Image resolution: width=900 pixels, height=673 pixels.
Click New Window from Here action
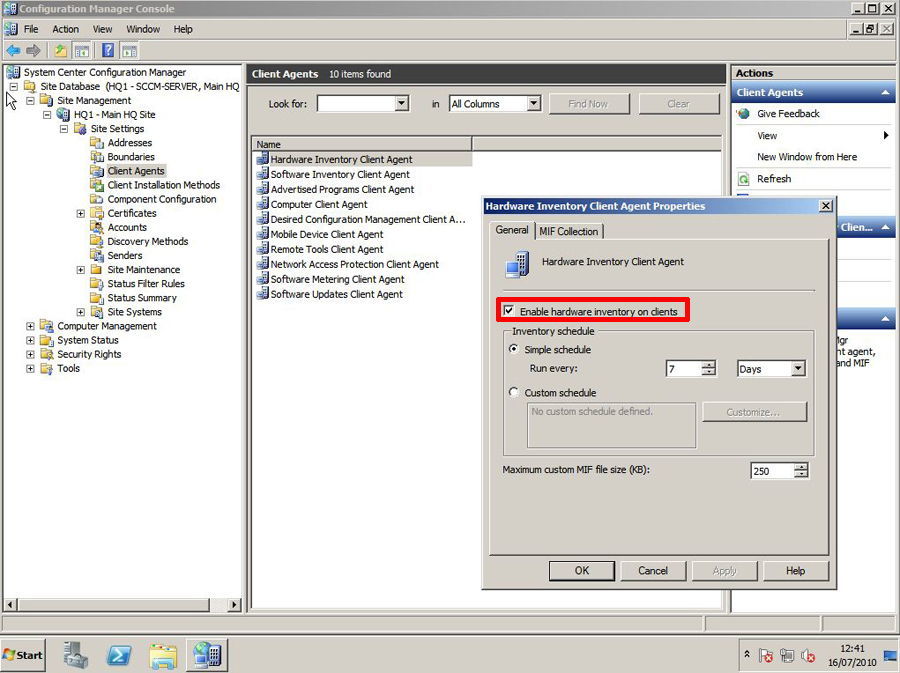pos(806,157)
